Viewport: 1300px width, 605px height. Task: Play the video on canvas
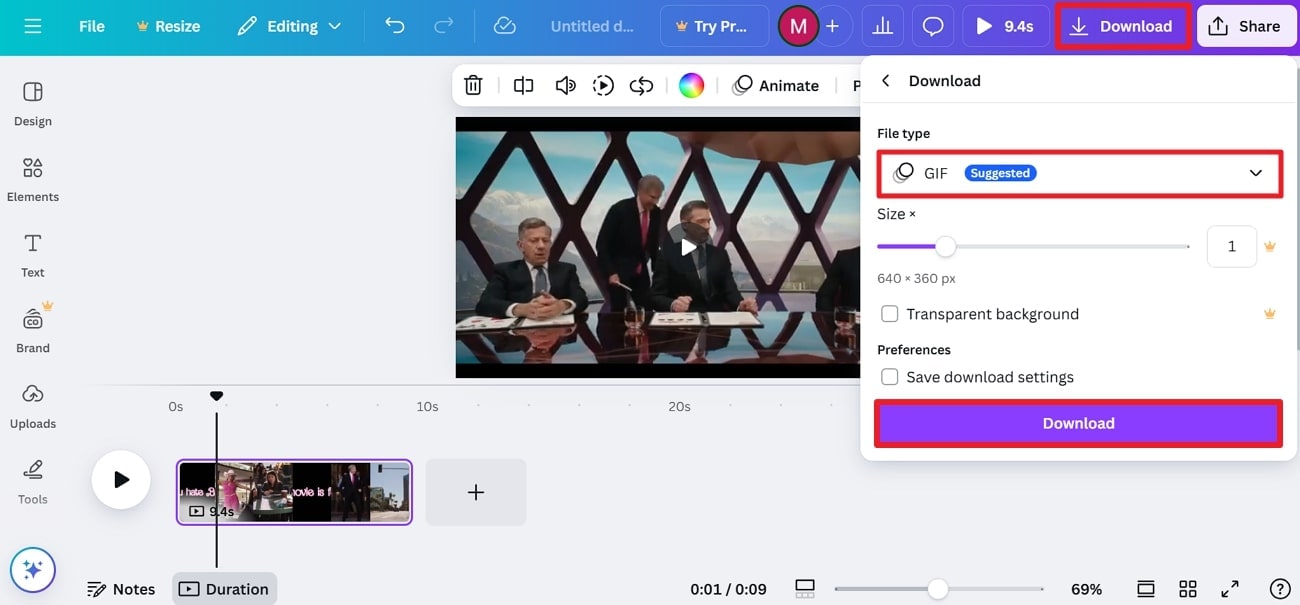688,247
